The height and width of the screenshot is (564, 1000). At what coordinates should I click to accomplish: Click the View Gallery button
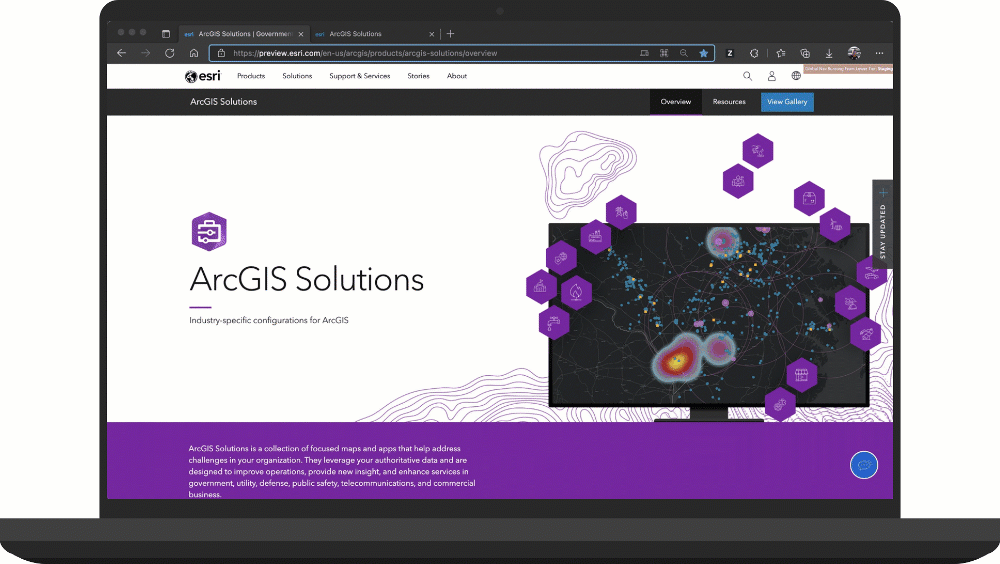pos(787,102)
